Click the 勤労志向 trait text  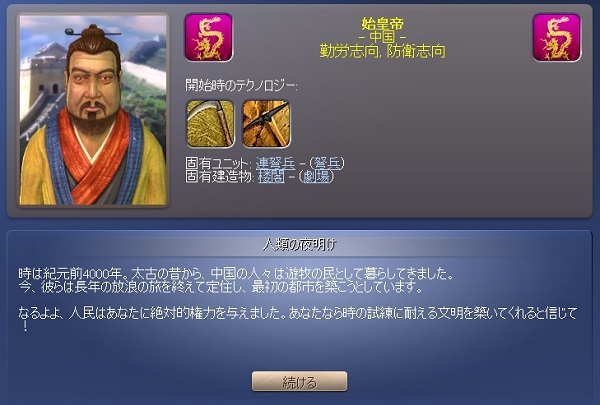(348, 51)
